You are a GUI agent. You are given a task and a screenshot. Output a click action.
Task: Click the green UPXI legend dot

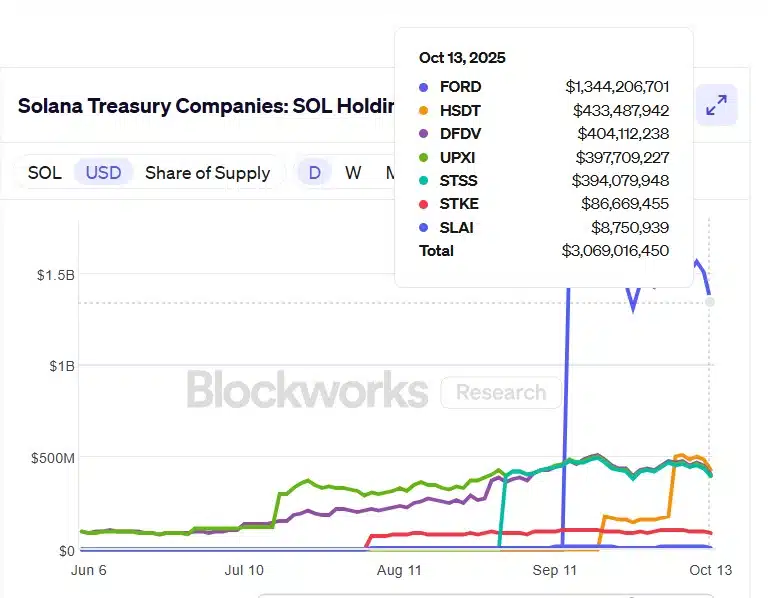point(424,157)
